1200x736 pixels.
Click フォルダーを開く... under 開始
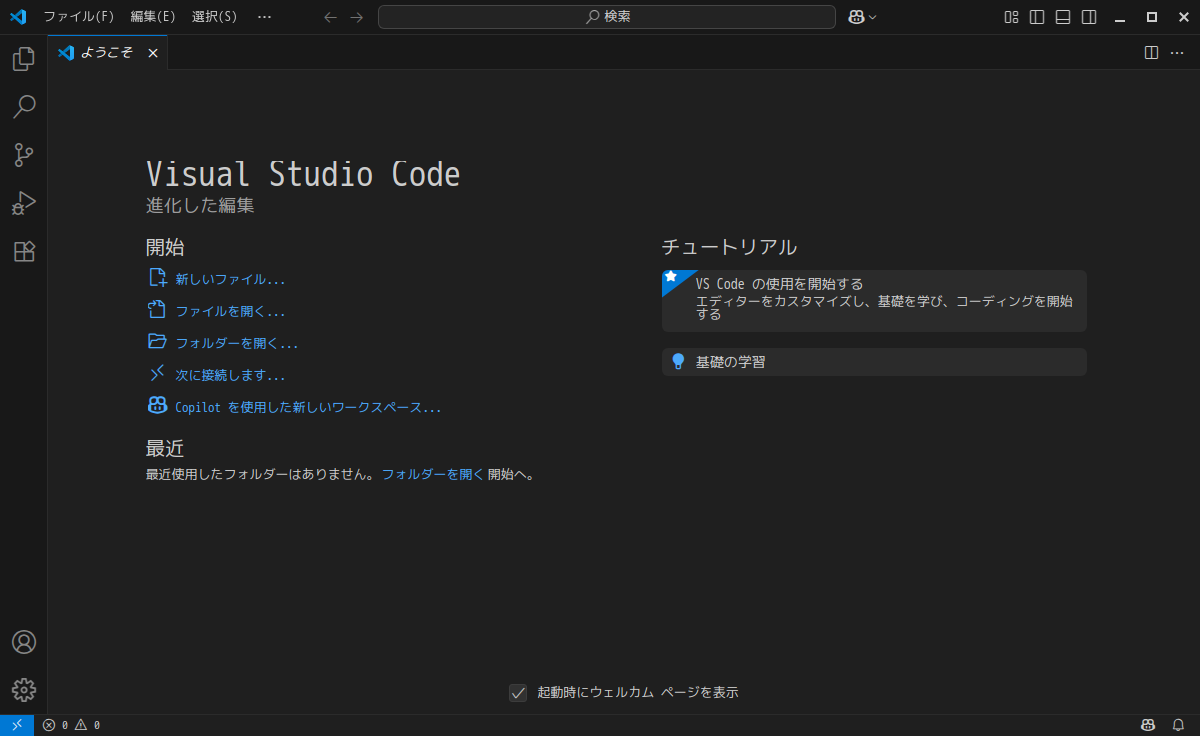coord(237,343)
